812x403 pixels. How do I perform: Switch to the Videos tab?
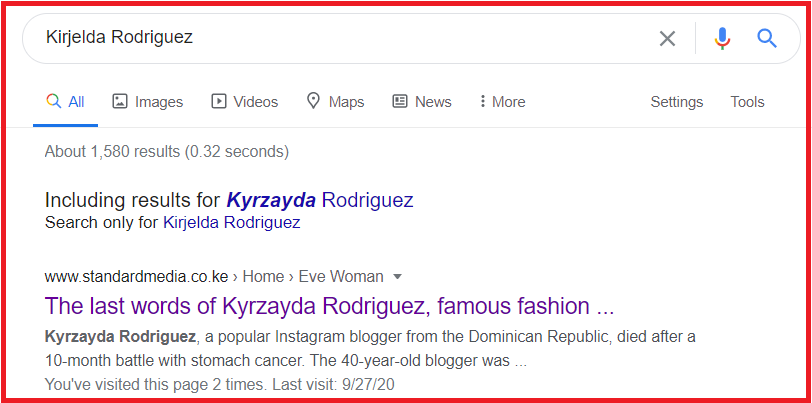[244, 102]
